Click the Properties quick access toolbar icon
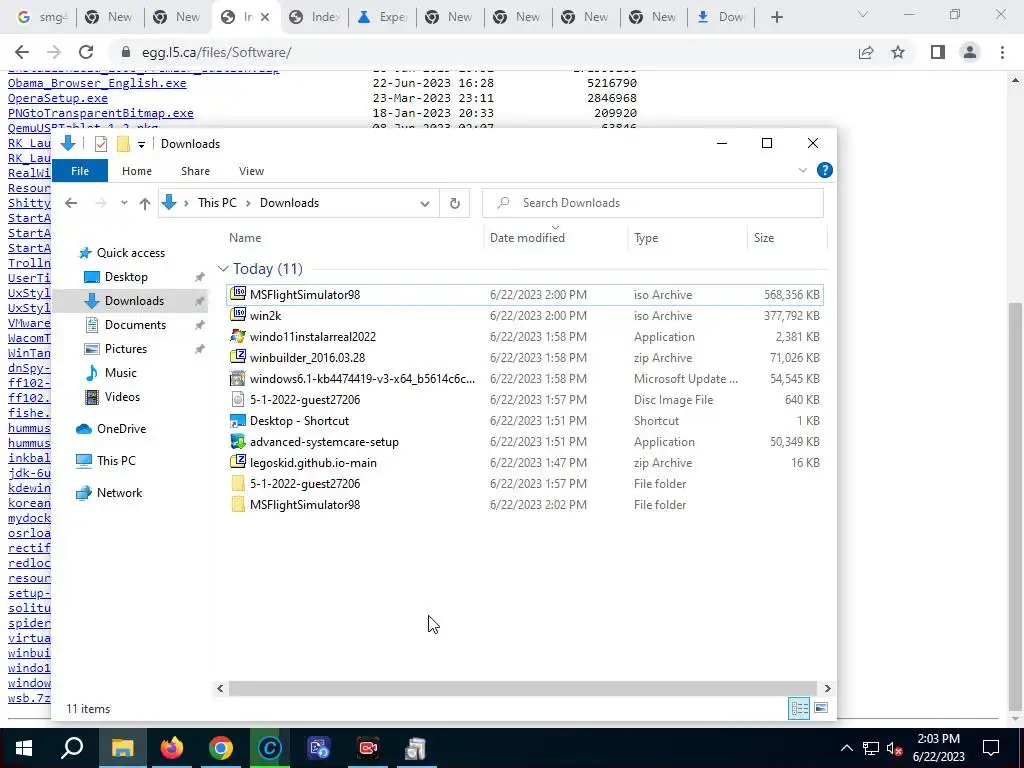Screen dimensions: 1024x768 tap(101, 144)
